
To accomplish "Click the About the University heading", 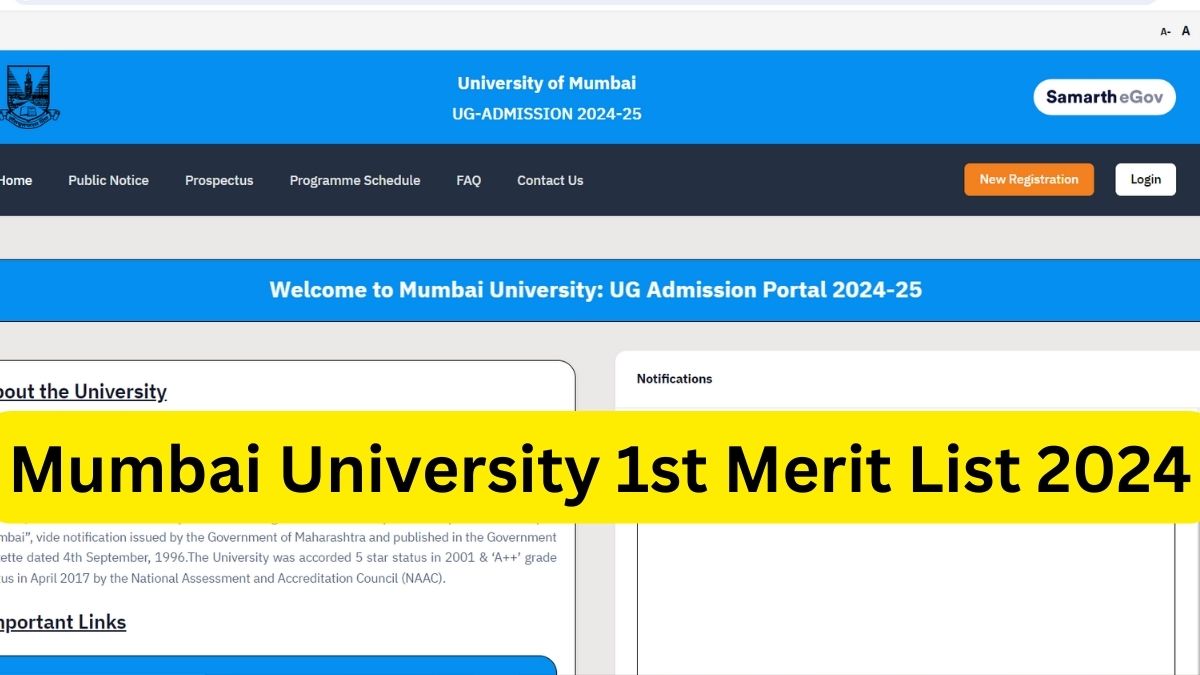I will pos(83,392).
